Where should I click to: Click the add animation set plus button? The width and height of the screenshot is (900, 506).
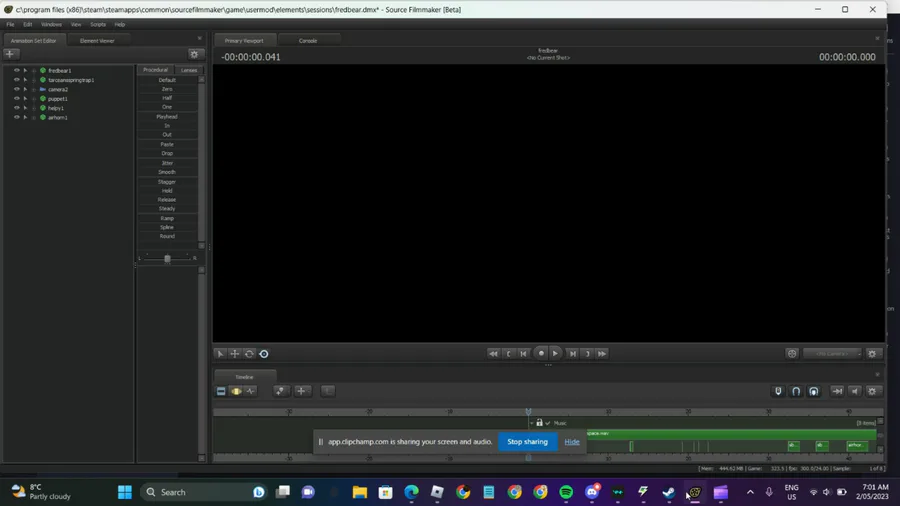pyautogui.click(x=10, y=54)
